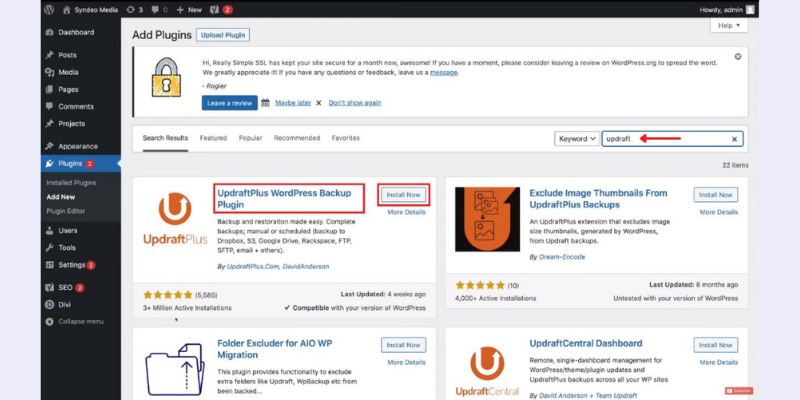
Task: Open Exclude Image Thumbnails From UpdraftPlus title
Action: [598, 199]
